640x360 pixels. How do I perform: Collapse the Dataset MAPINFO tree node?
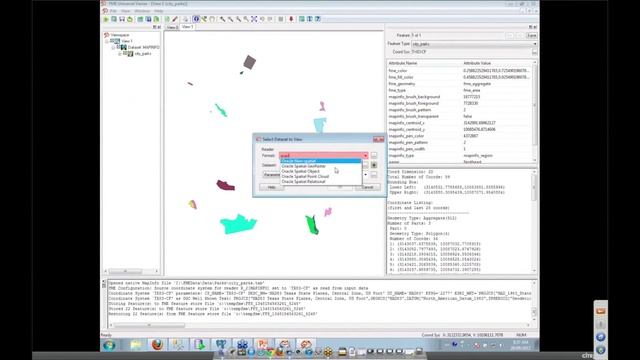[x=113, y=47]
